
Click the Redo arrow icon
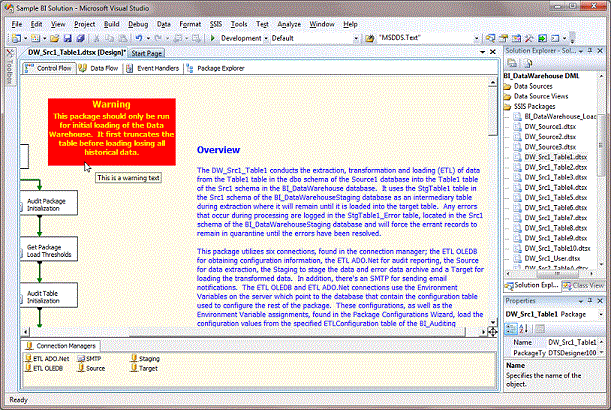coord(158,38)
